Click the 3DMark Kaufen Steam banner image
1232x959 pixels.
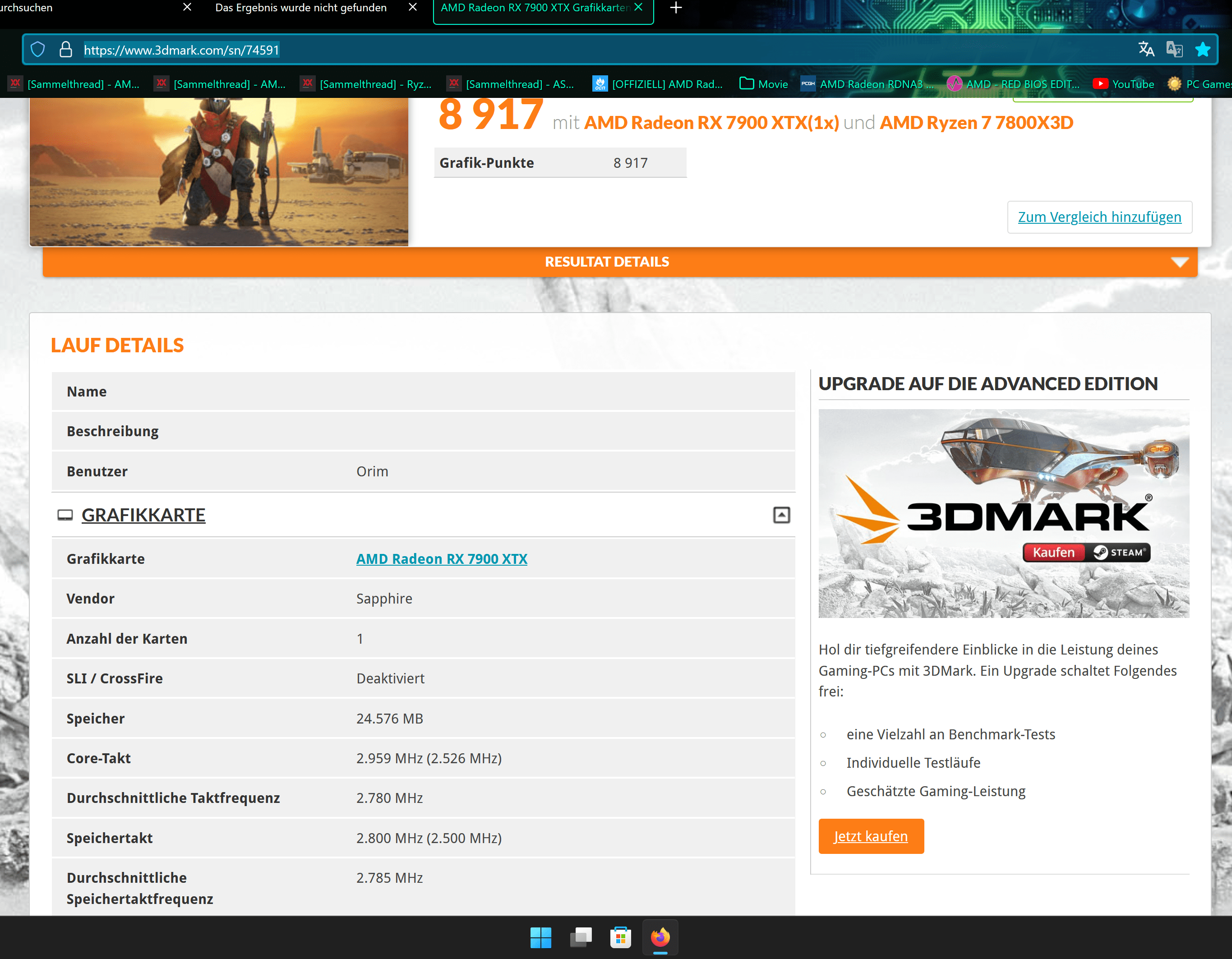pyautogui.click(x=1003, y=513)
